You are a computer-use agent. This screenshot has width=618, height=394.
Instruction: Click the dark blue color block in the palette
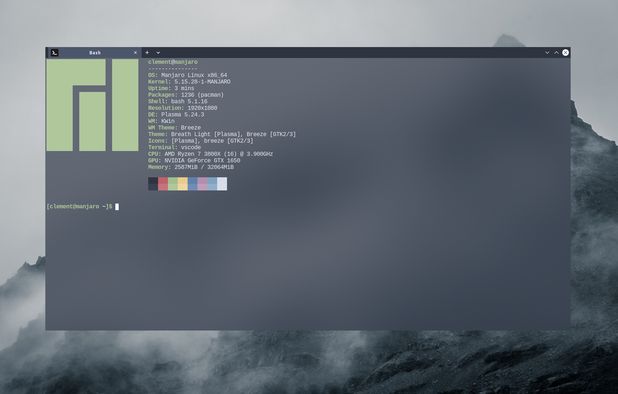192,184
